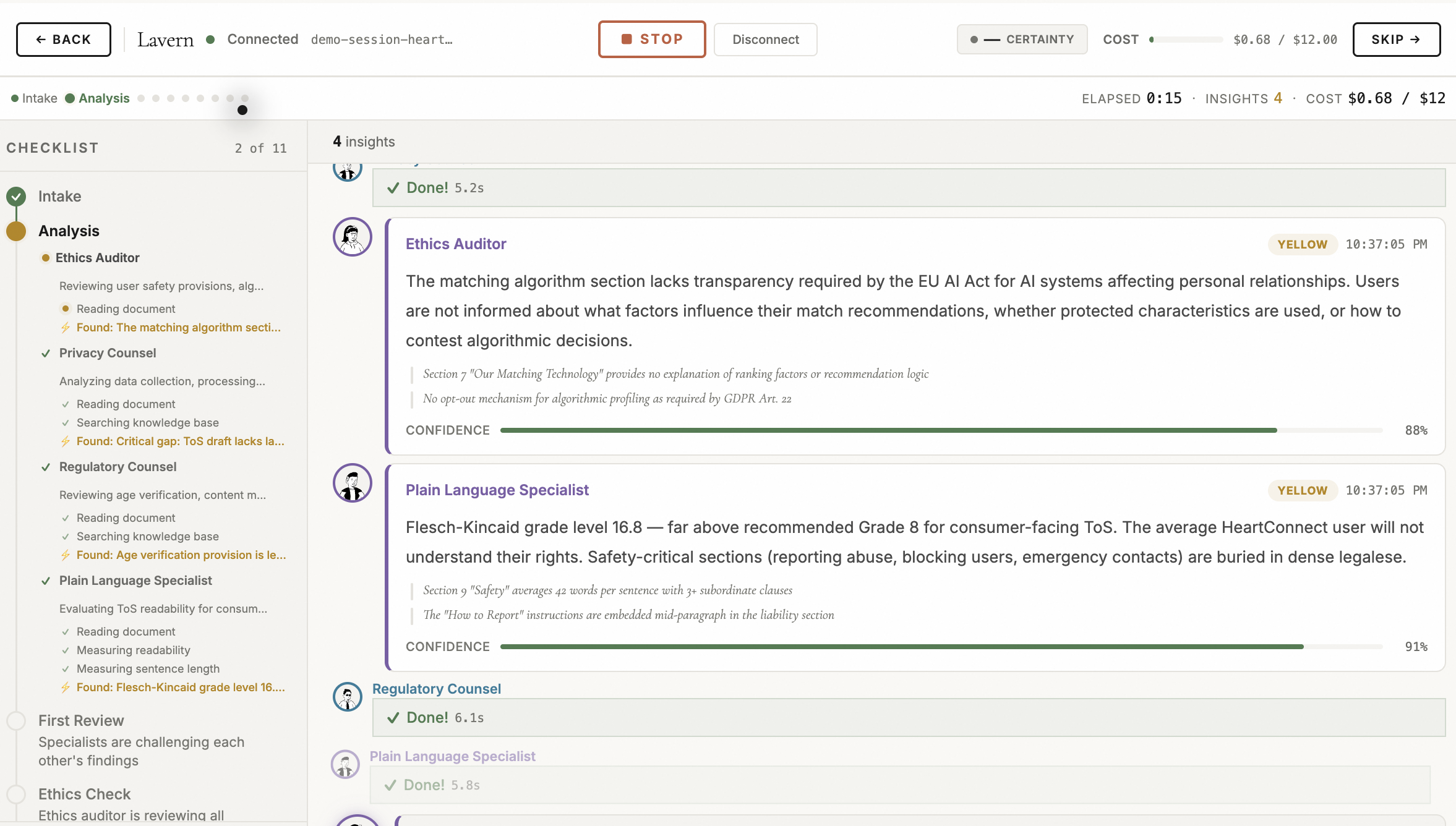Open 'Found: Critical gap: ToS draft' finding
The width and height of the screenshot is (1456, 826).
pos(181,441)
